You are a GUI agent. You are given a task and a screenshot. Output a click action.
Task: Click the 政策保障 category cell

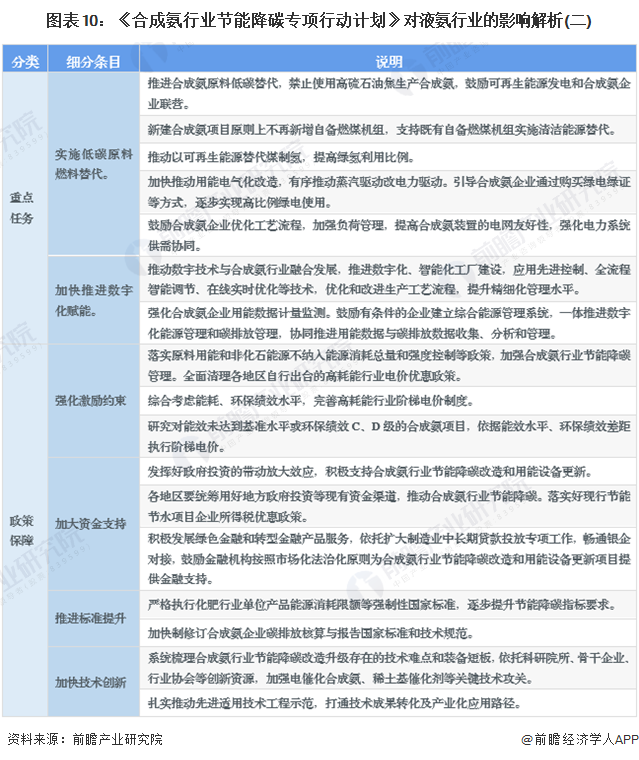click(x=25, y=530)
